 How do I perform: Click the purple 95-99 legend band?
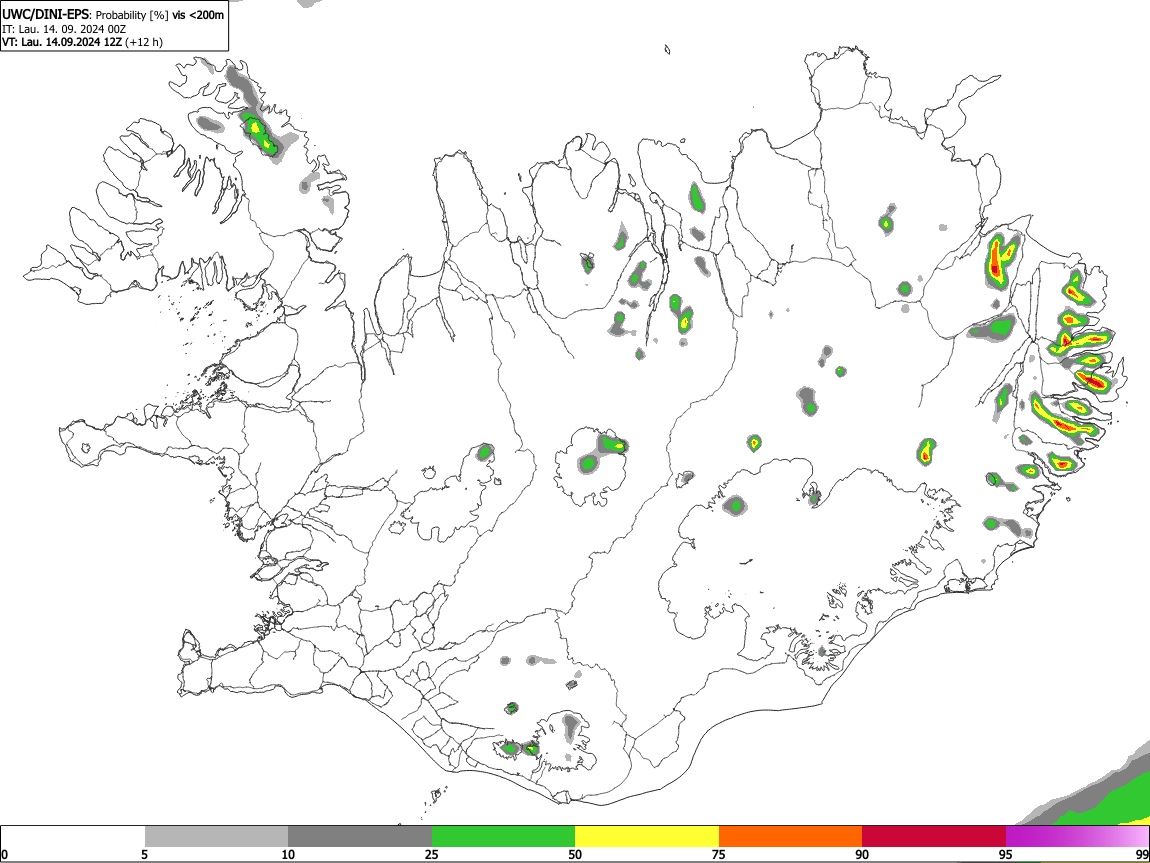click(1077, 837)
